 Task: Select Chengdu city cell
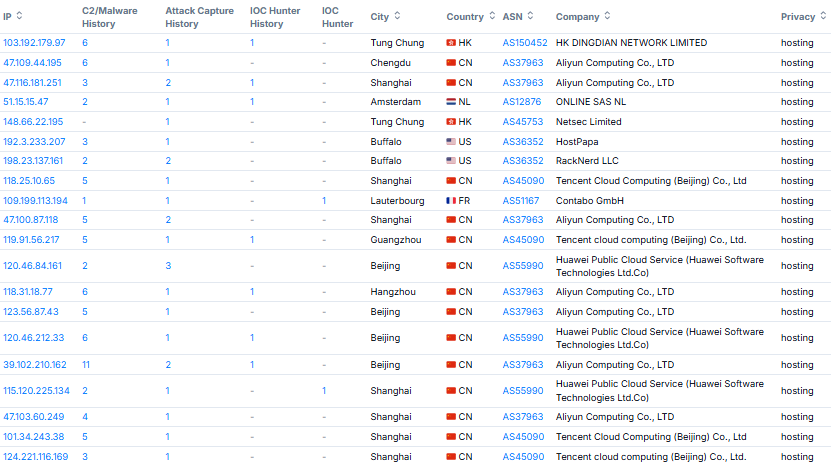(390, 63)
